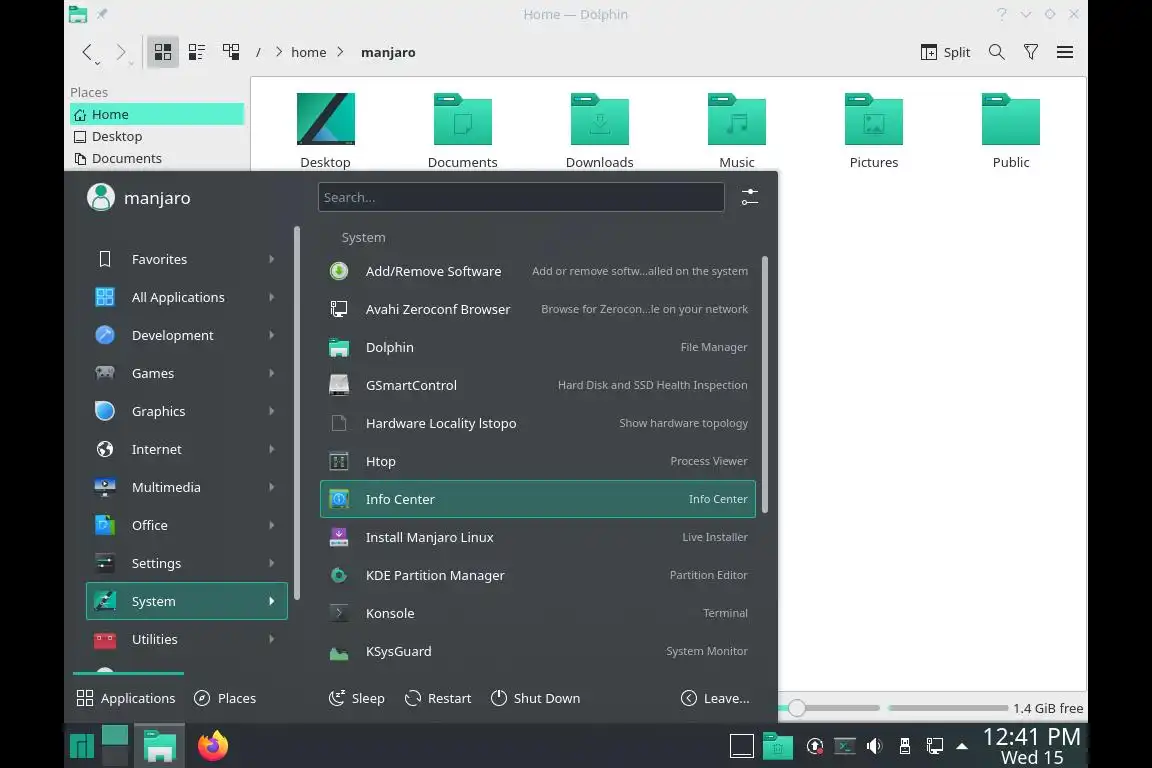The height and width of the screenshot is (768, 1152).
Task: Open the Leave... options
Action: coord(715,698)
